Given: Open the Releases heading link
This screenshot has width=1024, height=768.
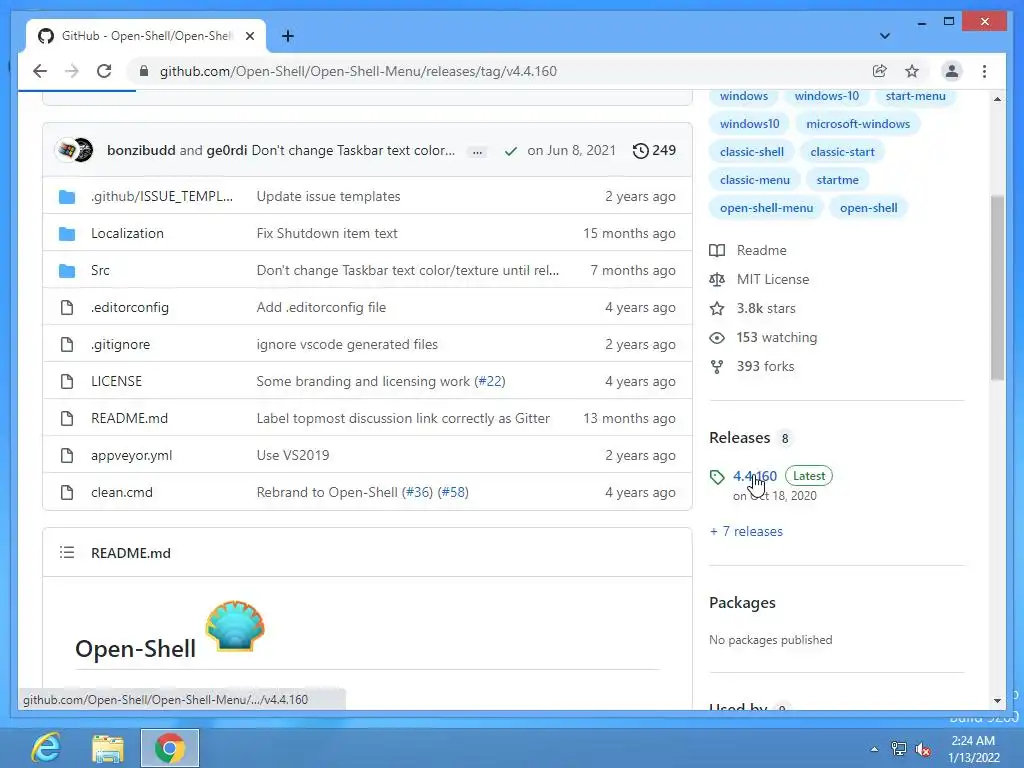Looking at the screenshot, I should click(739, 438).
